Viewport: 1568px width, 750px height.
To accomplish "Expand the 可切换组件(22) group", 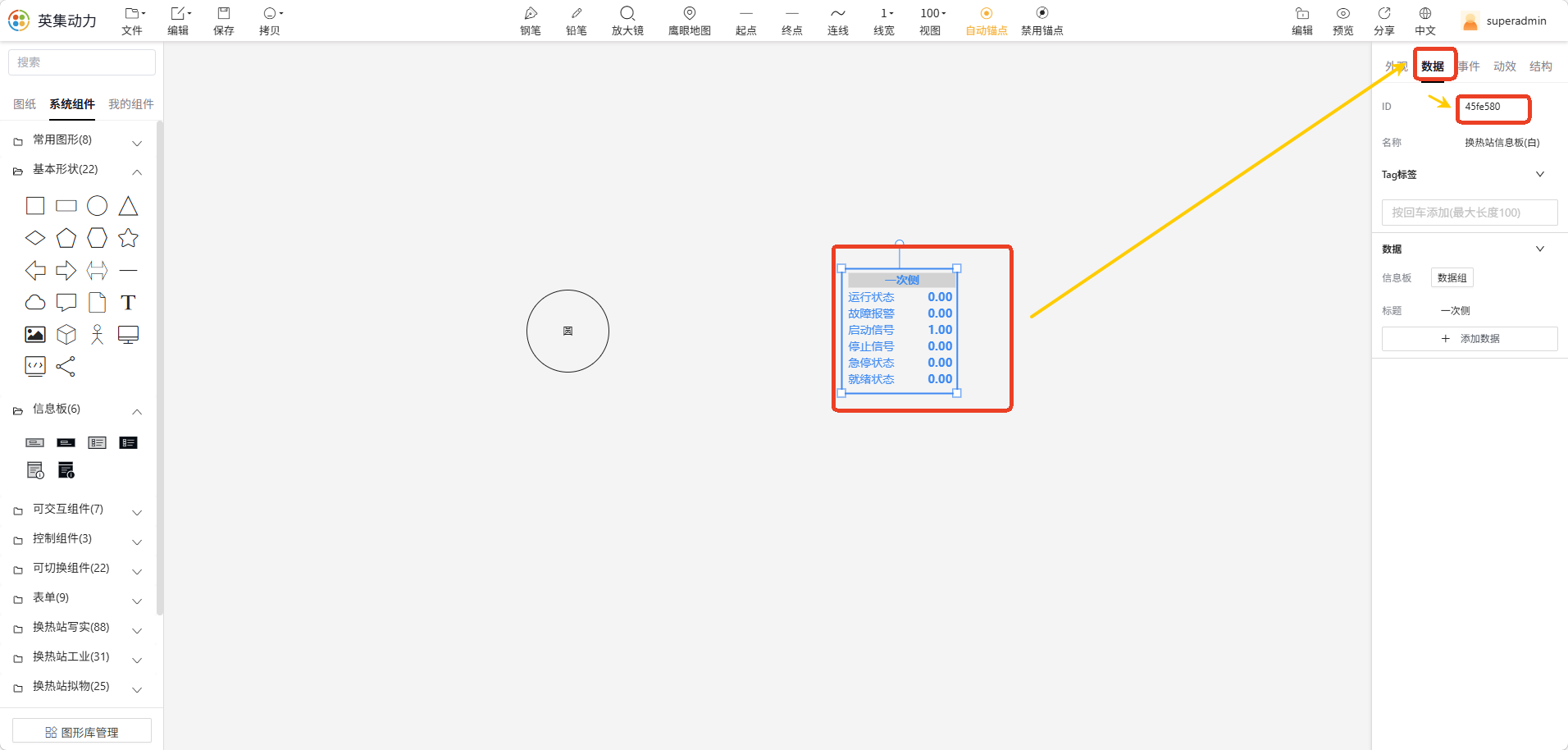I will click(x=79, y=569).
